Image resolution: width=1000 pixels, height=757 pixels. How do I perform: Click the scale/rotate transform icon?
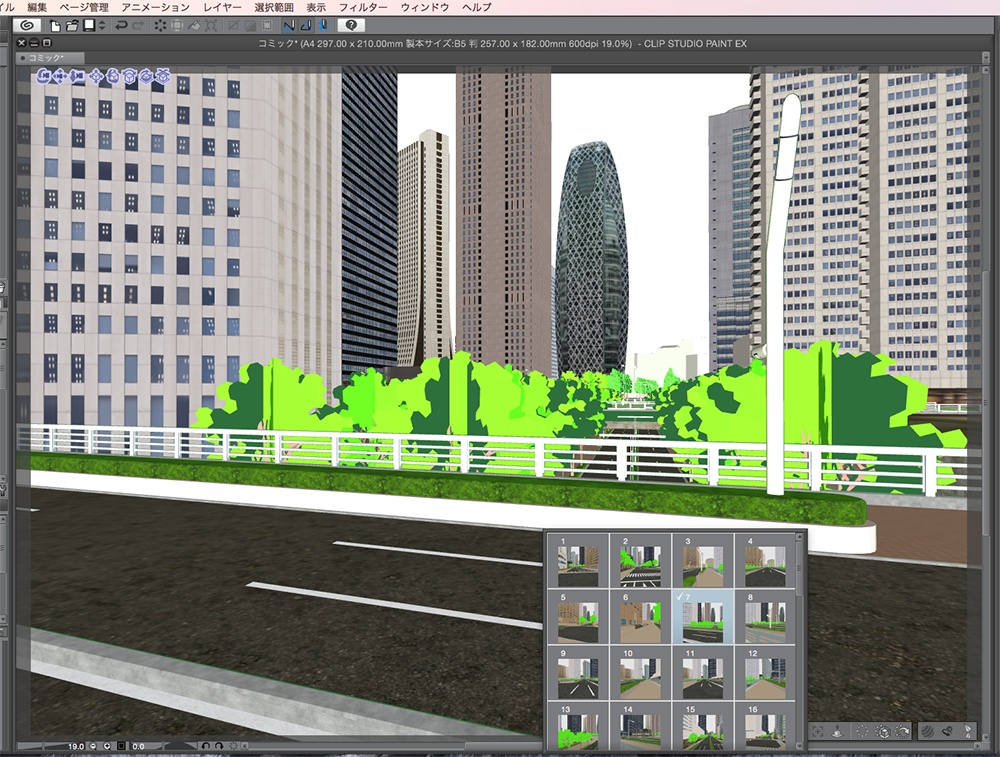(211, 26)
